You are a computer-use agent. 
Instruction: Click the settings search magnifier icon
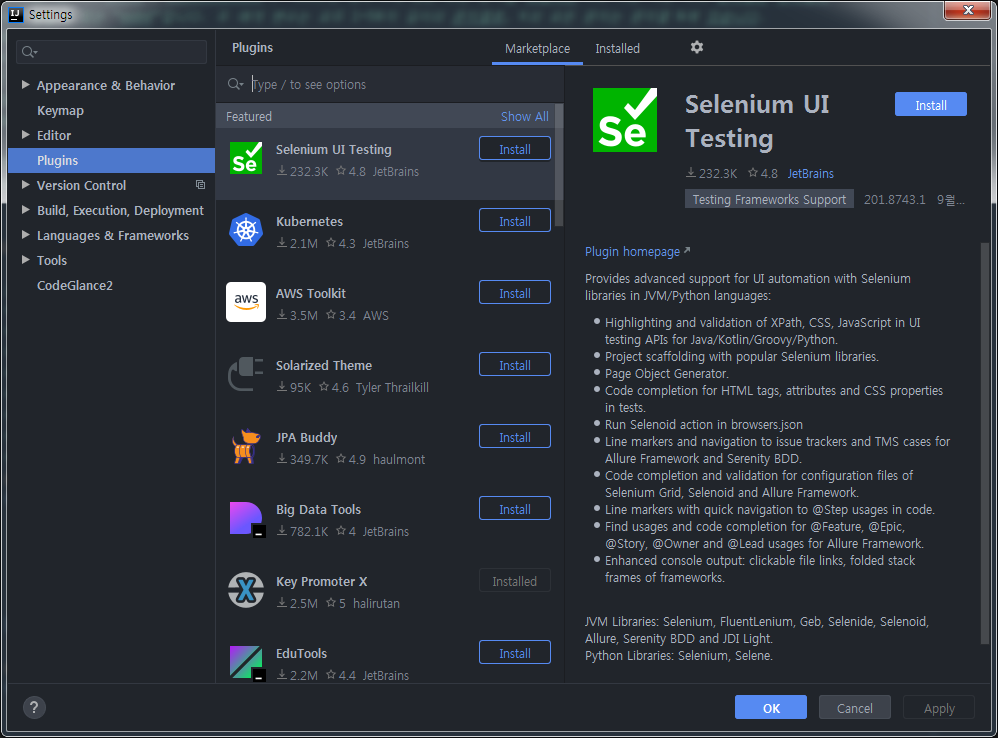[29, 52]
